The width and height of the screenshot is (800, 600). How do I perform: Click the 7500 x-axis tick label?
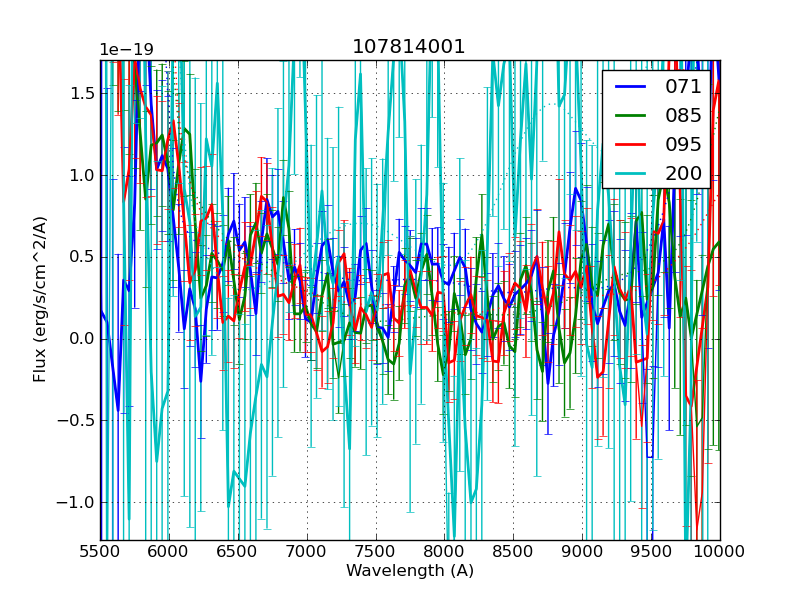click(x=376, y=552)
